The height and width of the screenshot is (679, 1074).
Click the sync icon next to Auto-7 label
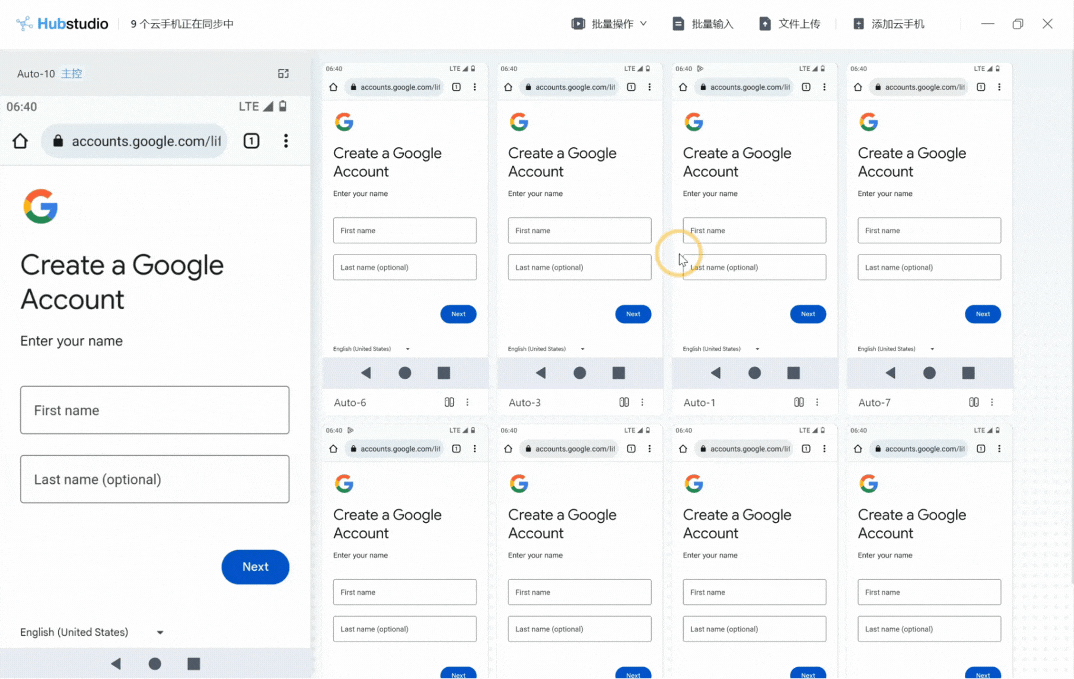tap(974, 402)
